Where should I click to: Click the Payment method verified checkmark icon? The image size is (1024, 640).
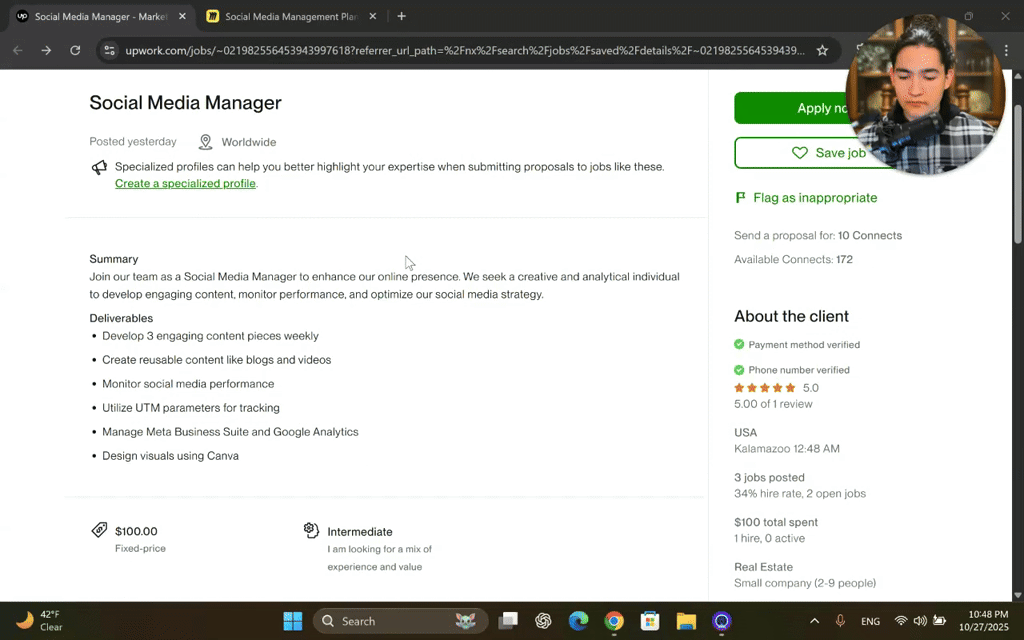point(740,344)
